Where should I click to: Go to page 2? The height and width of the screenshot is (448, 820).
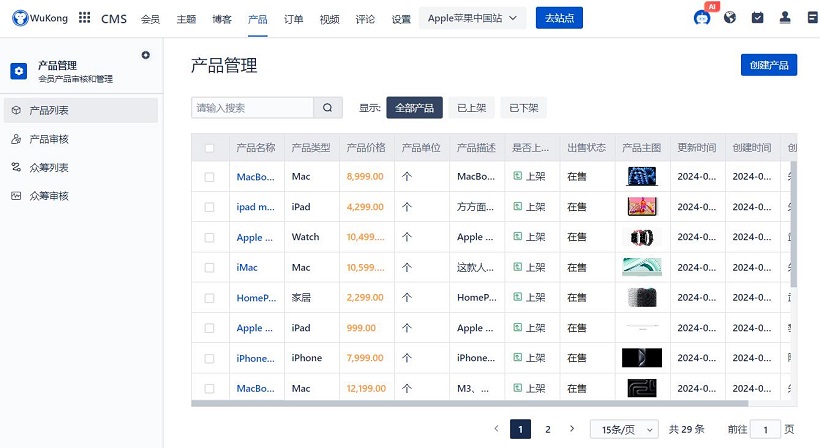[x=548, y=429]
